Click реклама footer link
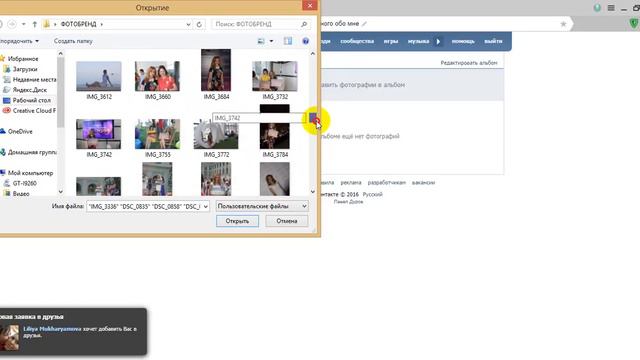 (351, 182)
